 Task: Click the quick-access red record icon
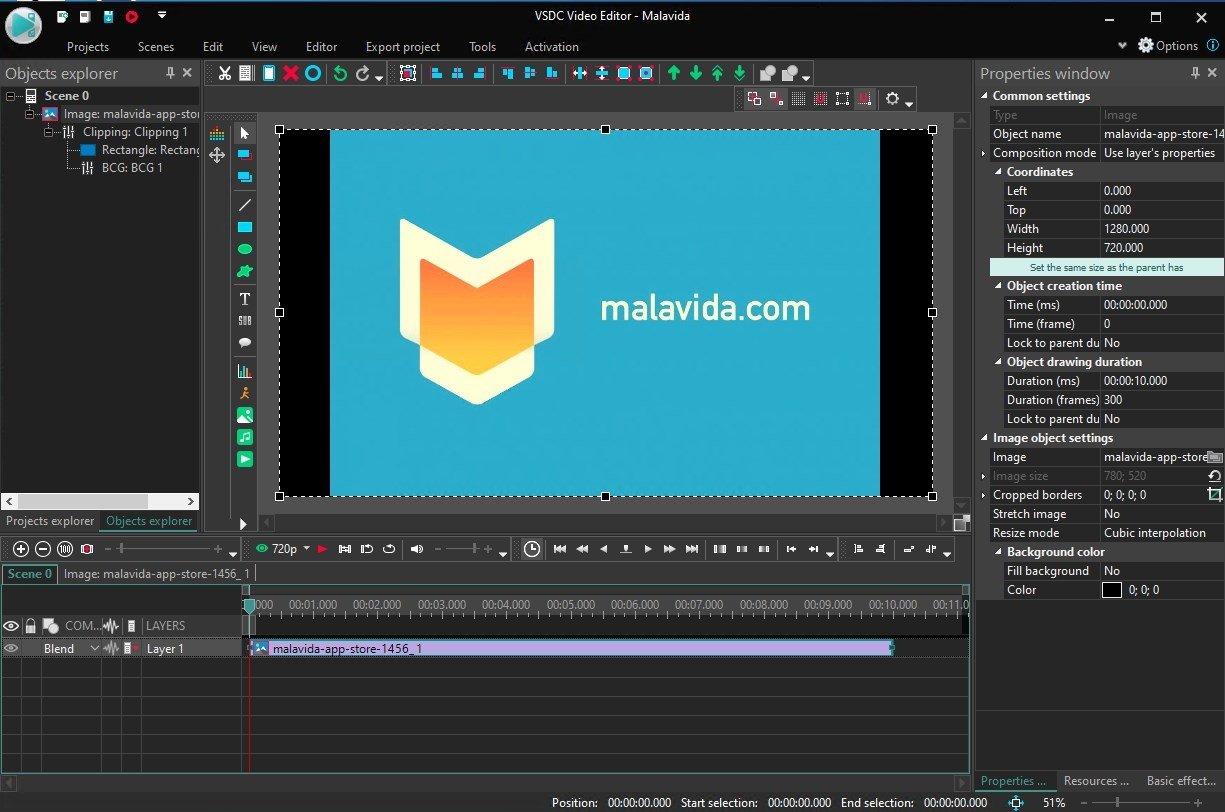click(x=132, y=17)
